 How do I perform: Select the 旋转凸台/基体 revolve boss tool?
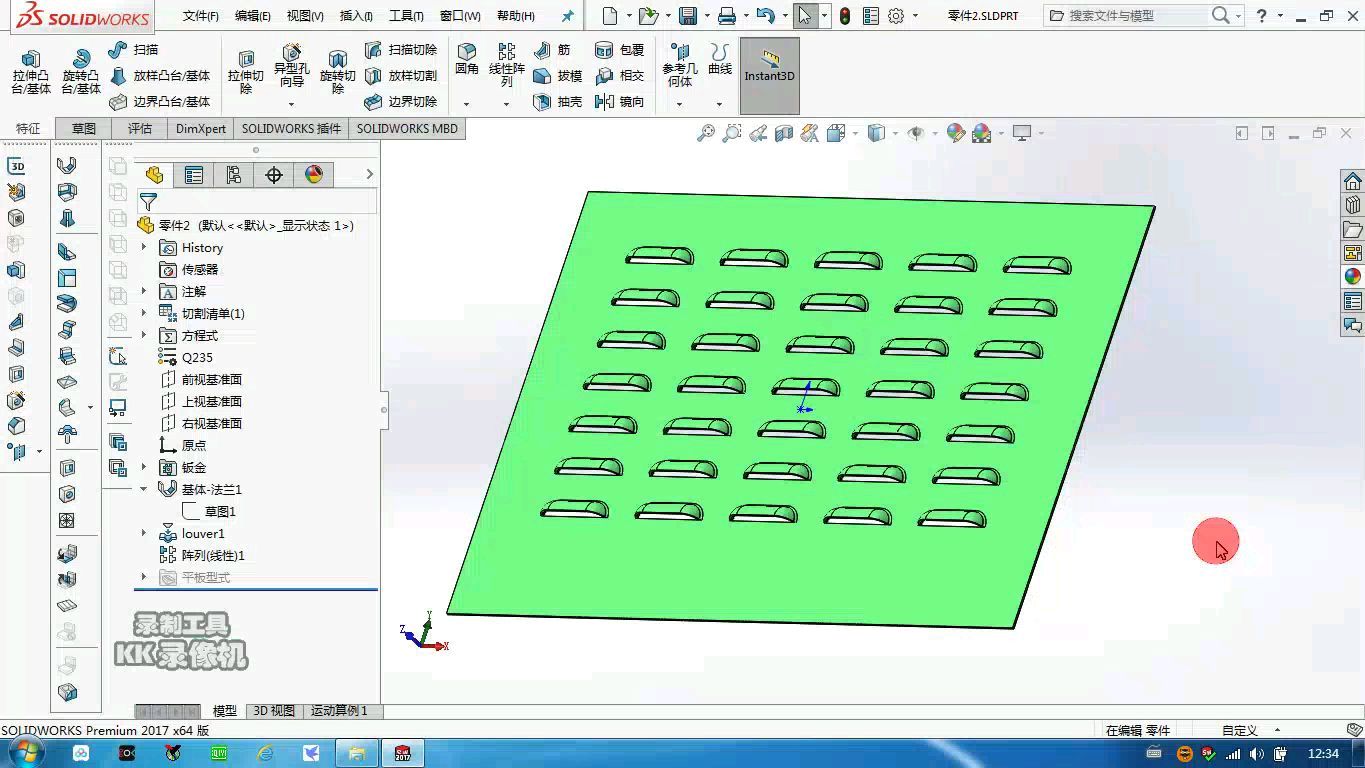pyautogui.click(x=80, y=72)
